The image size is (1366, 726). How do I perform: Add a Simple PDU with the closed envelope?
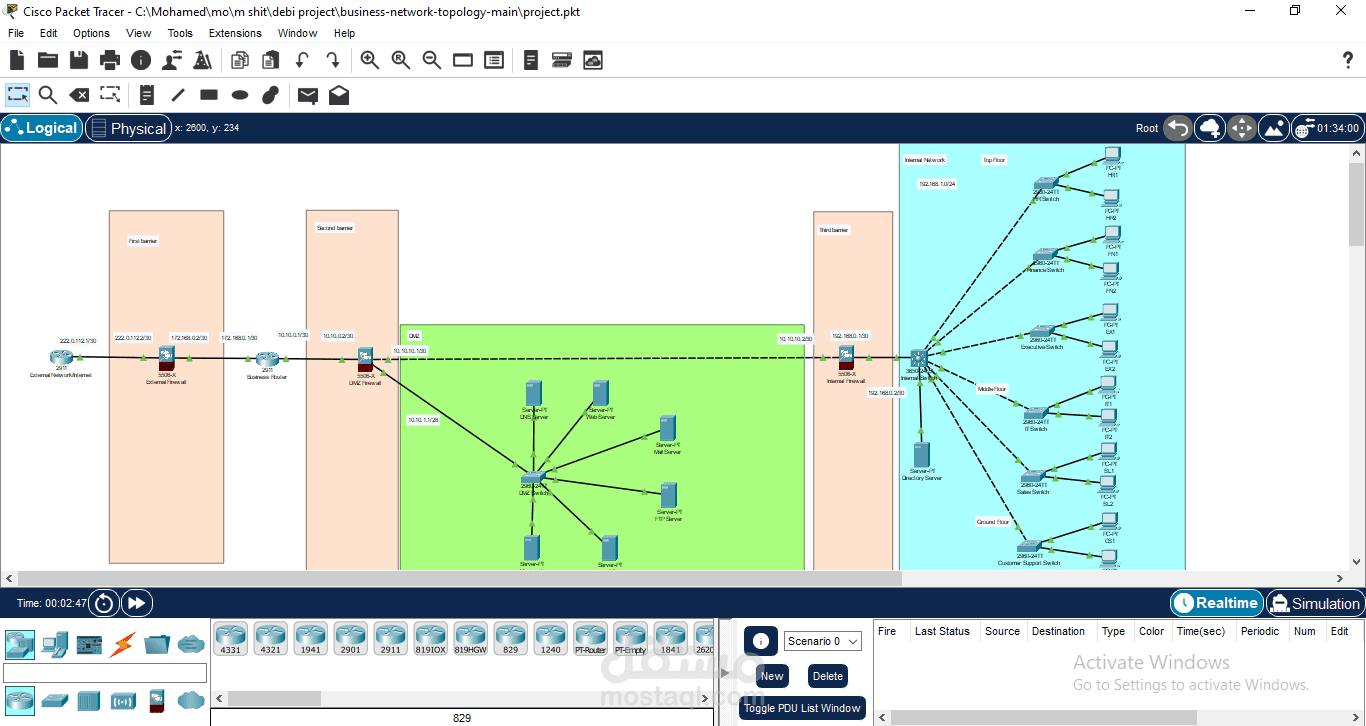click(x=308, y=95)
